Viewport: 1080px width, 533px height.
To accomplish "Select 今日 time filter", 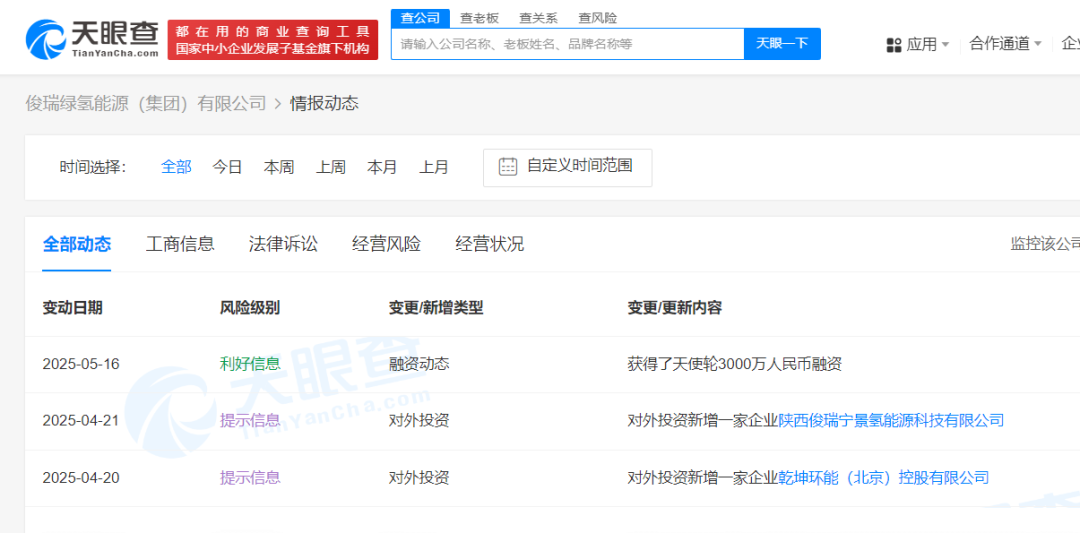I will click(227, 167).
